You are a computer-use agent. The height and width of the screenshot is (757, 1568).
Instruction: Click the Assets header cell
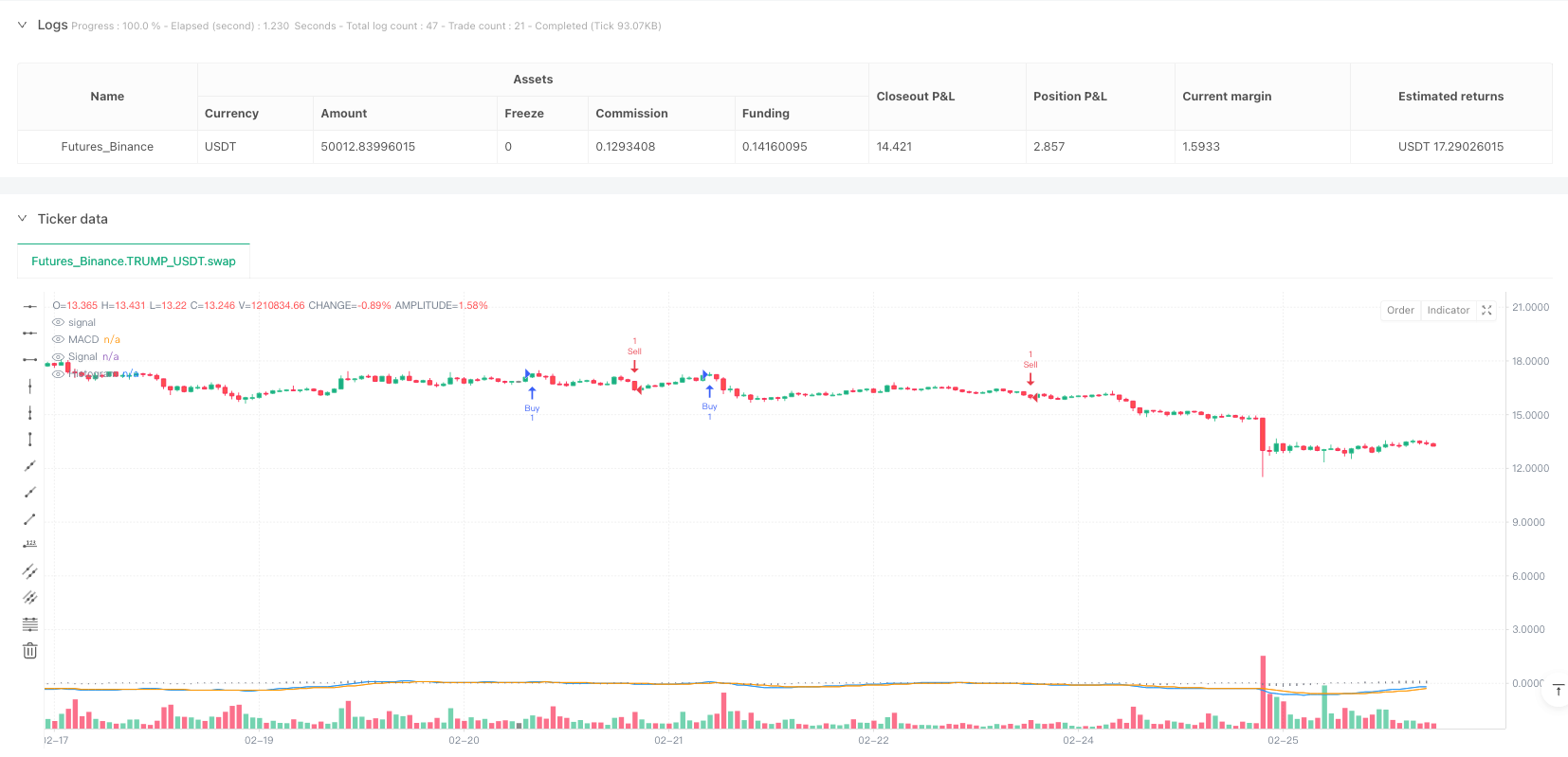coord(533,80)
